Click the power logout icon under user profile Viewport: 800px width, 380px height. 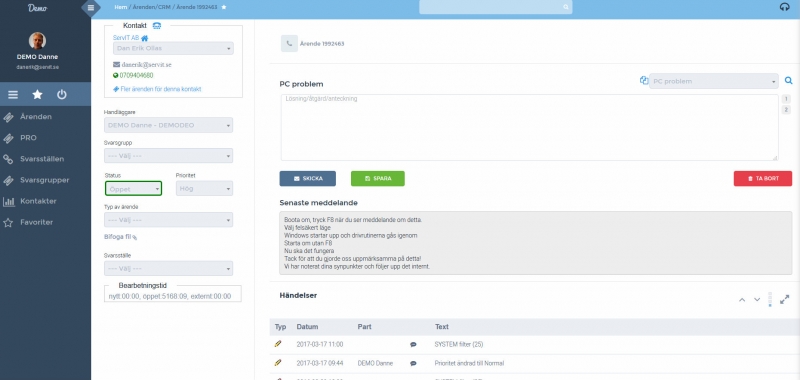coord(62,95)
